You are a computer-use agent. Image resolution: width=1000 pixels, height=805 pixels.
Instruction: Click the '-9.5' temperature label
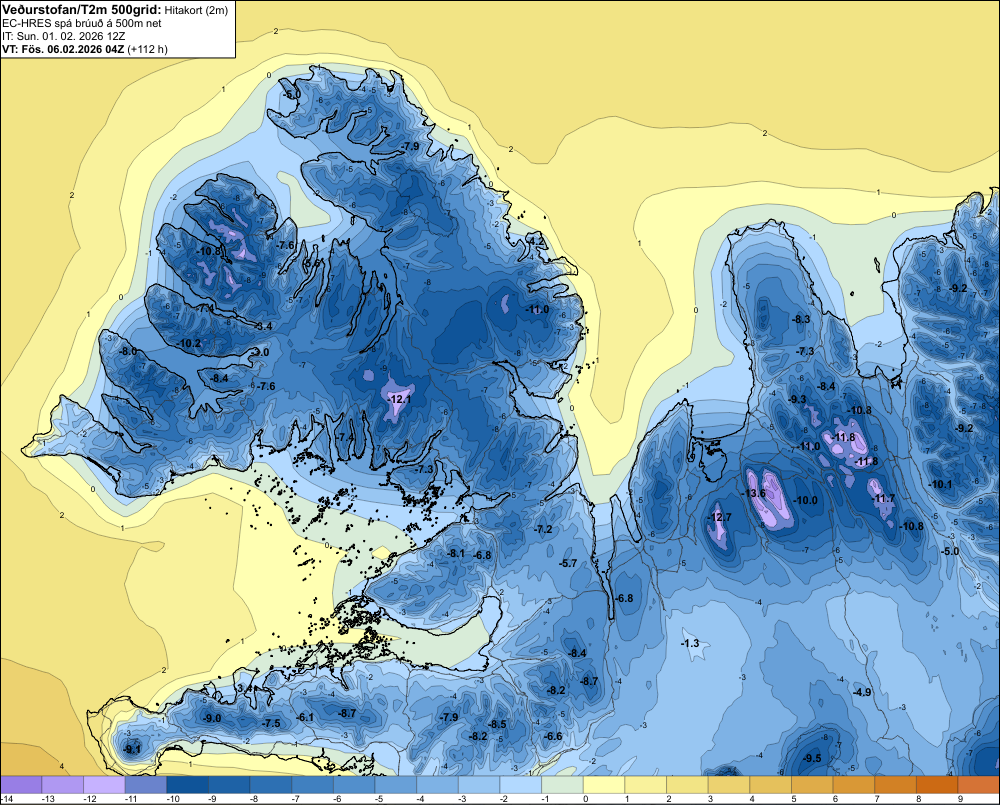point(812,758)
